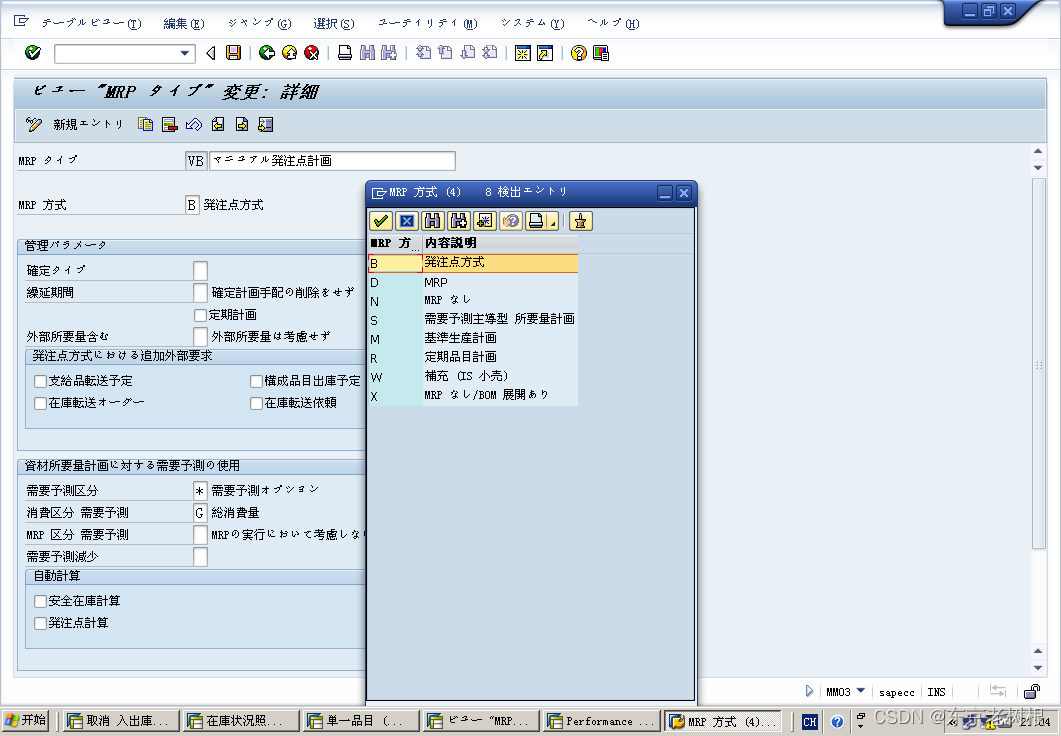Click the First Page icon

[424, 53]
